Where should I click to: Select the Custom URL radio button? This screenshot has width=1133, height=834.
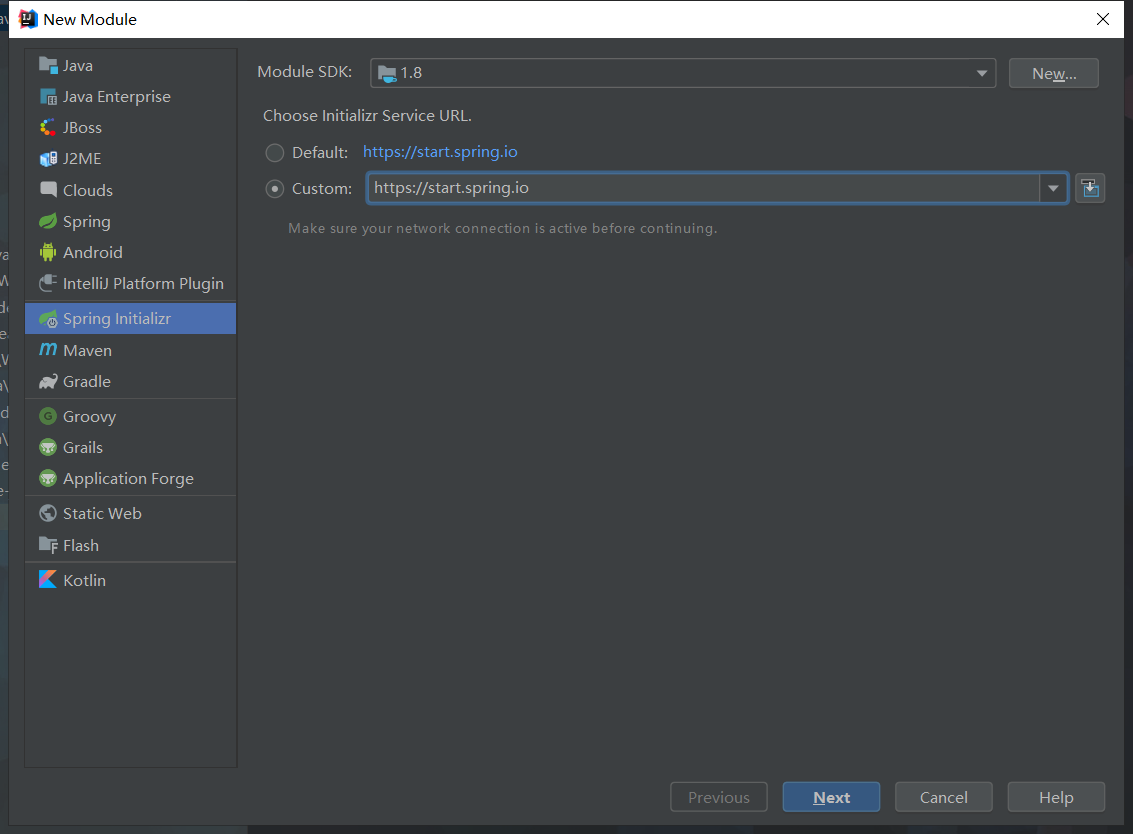click(x=275, y=189)
